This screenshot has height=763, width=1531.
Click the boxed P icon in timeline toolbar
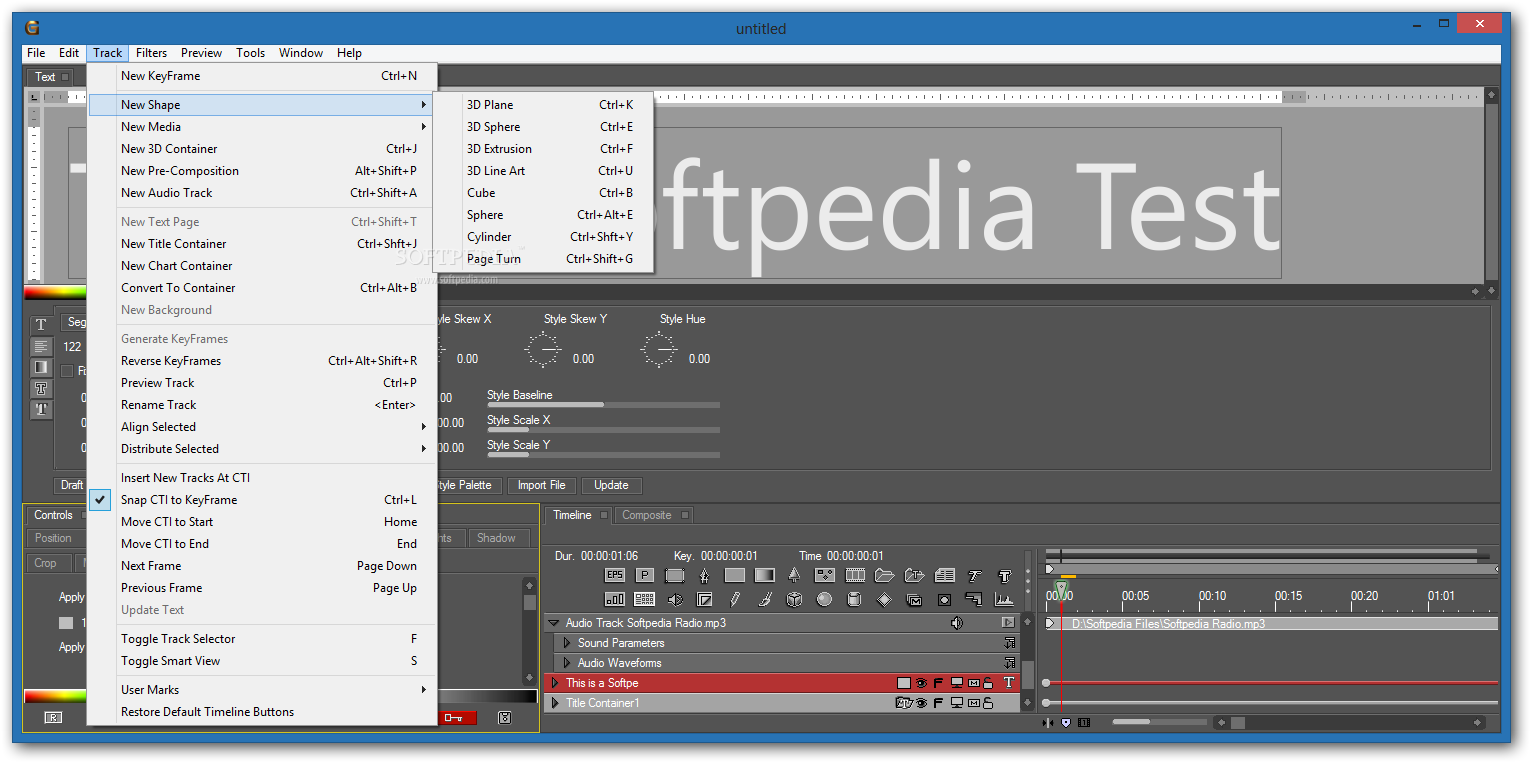[x=645, y=575]
